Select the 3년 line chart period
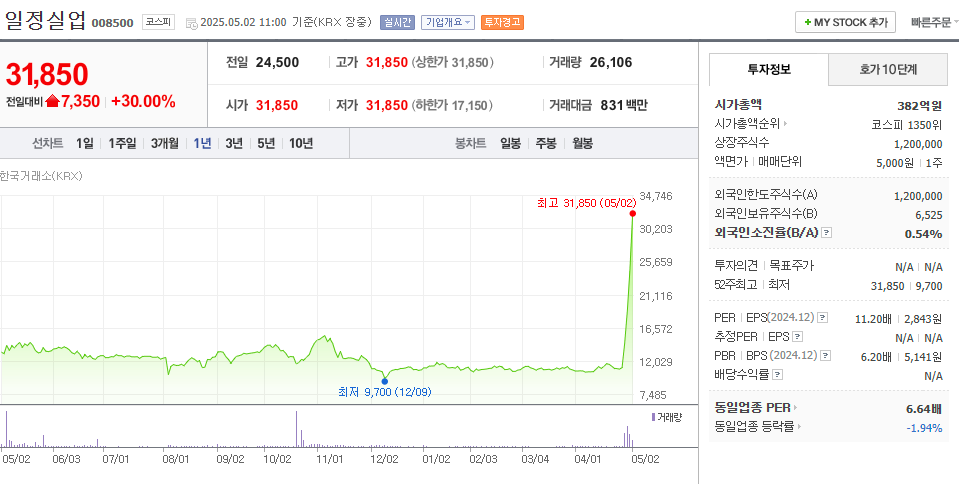 pyautogui.click(x=234, y=143)
